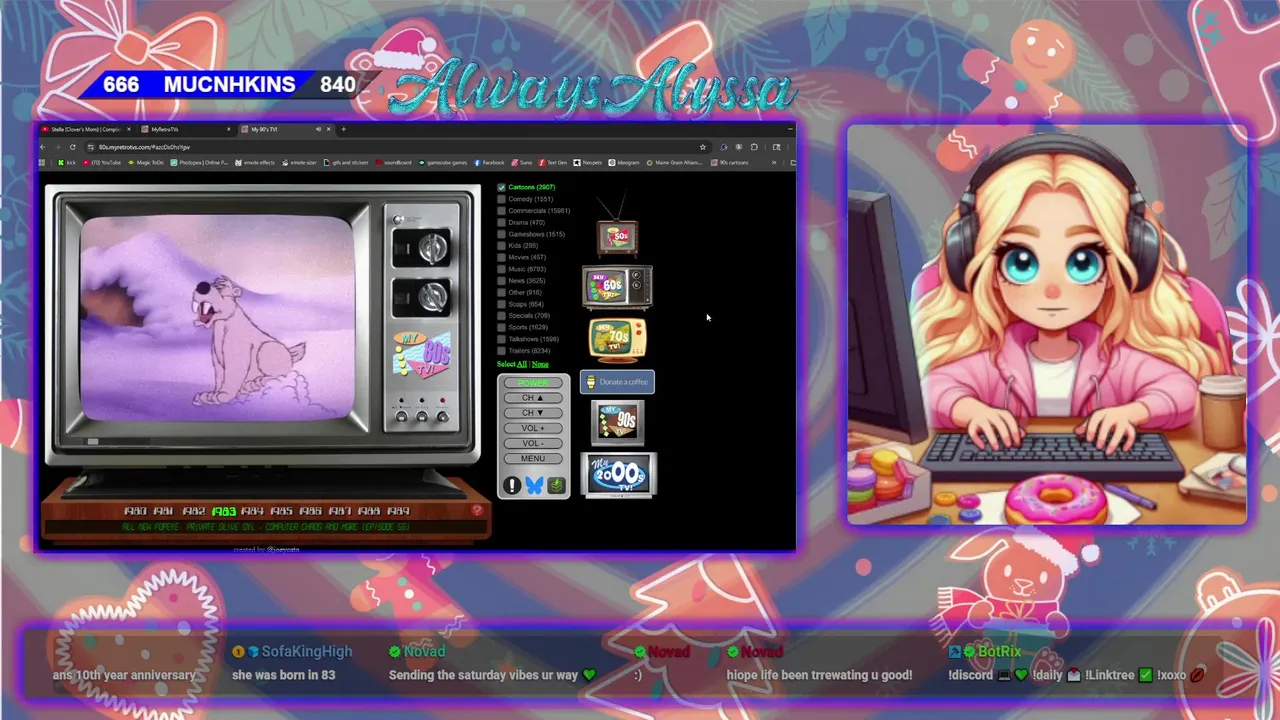Open the gamecube games bookmark
This screenshot has width=1280, height=720.
click(x=443, y=162)
